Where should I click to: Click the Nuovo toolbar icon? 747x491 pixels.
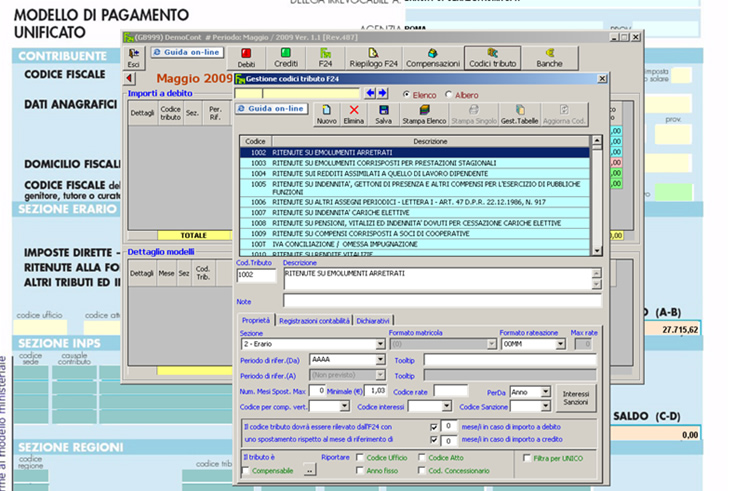point(326,114)
